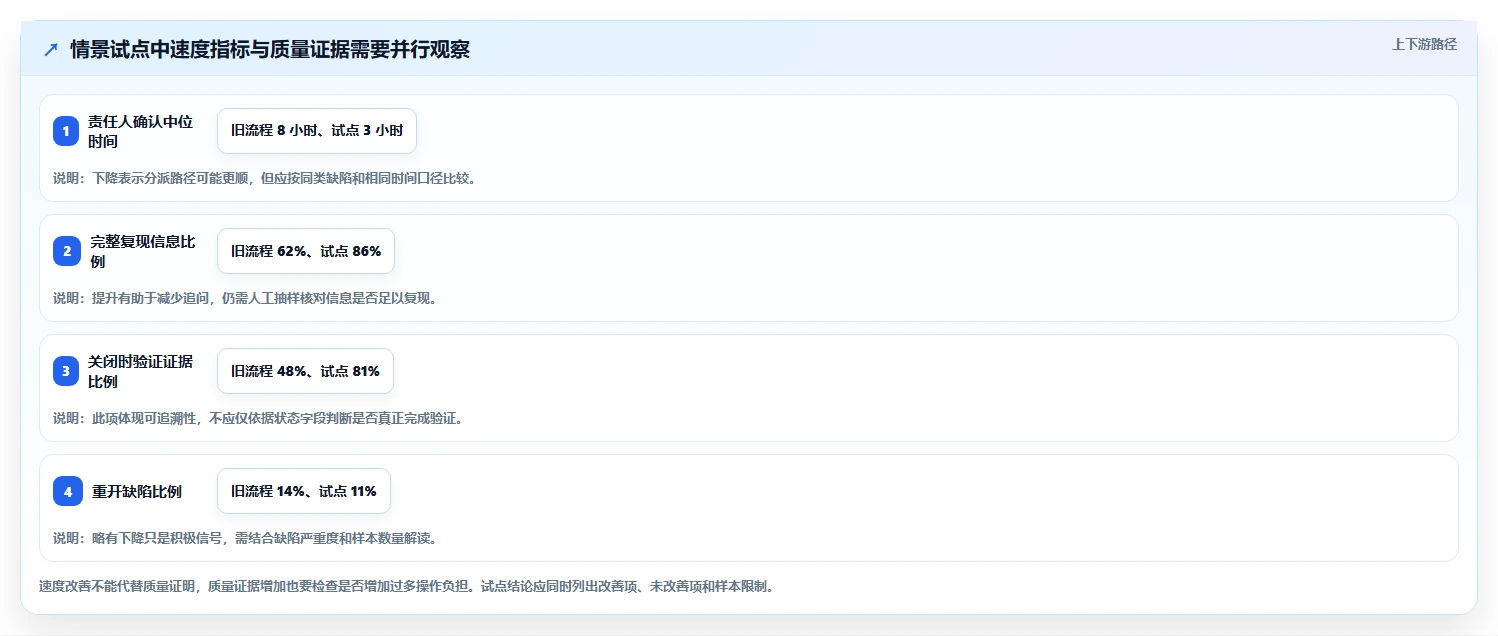Viewport: 1498px width, 636px height.
Task: Click the note about 可追溯性
Action: coord(258,418)
